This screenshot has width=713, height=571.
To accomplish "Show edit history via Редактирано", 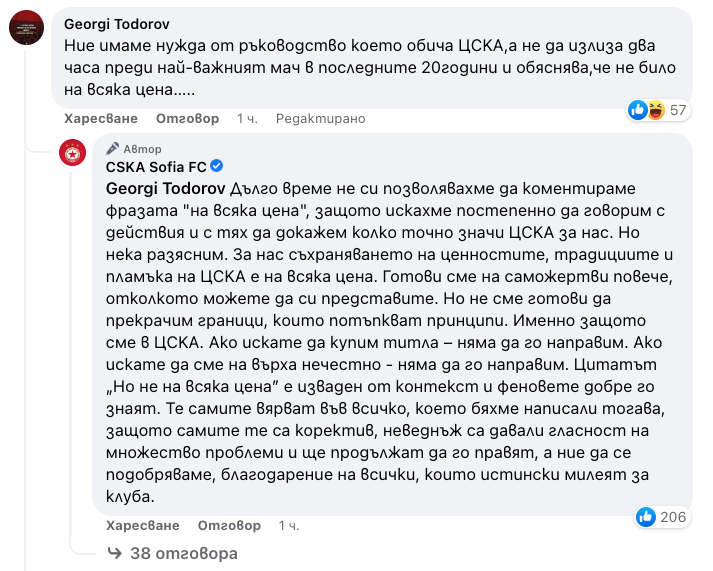I will pyautogui.click(x=320, y=118).
